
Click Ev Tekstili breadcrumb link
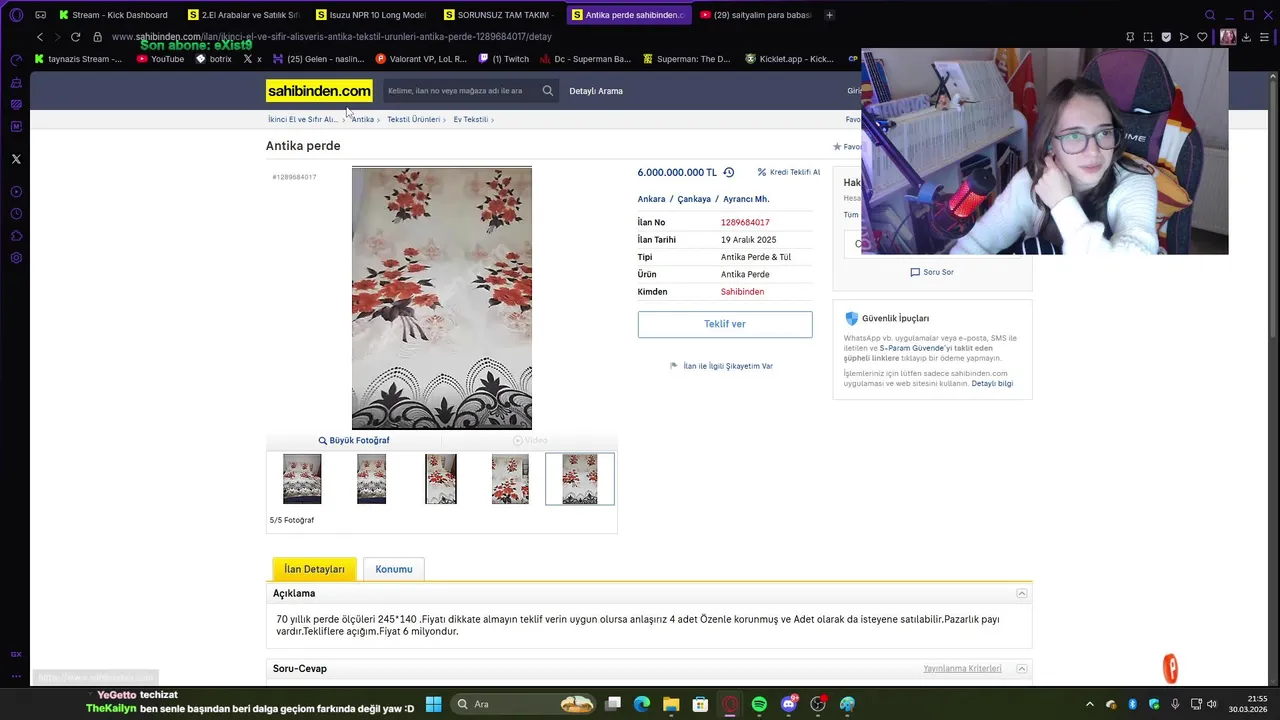(x=470, y=119)
